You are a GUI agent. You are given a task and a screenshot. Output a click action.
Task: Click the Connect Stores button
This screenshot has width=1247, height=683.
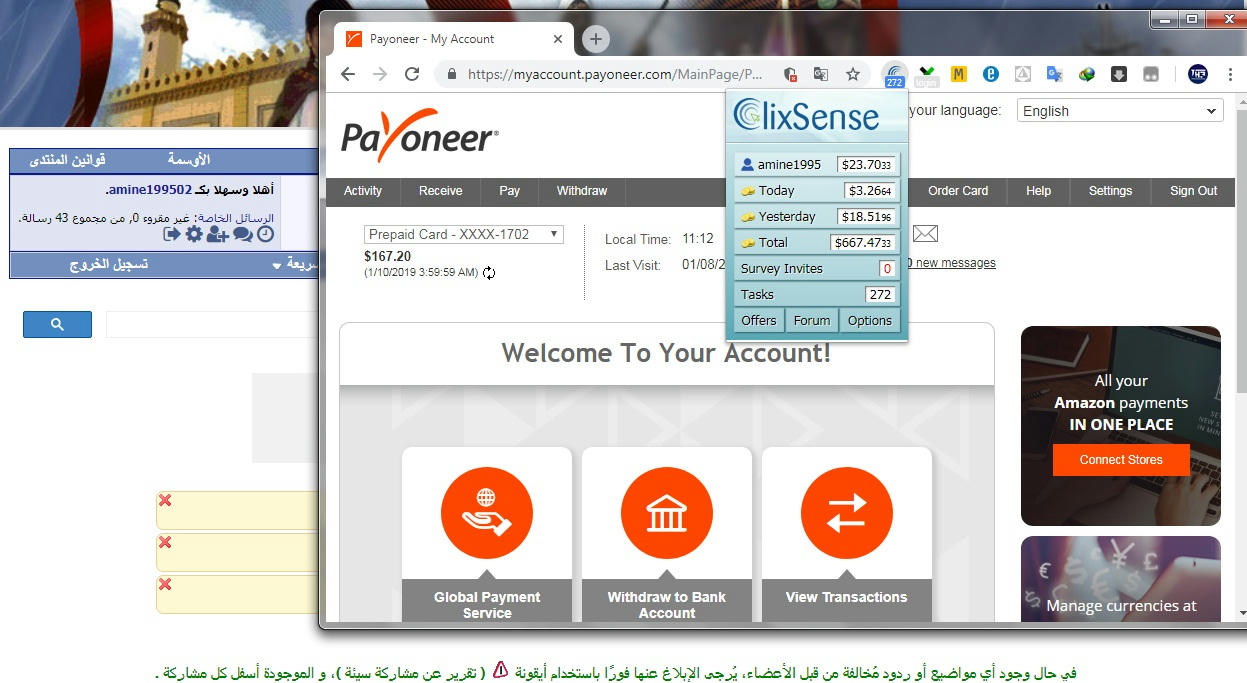pos(1121,460)
